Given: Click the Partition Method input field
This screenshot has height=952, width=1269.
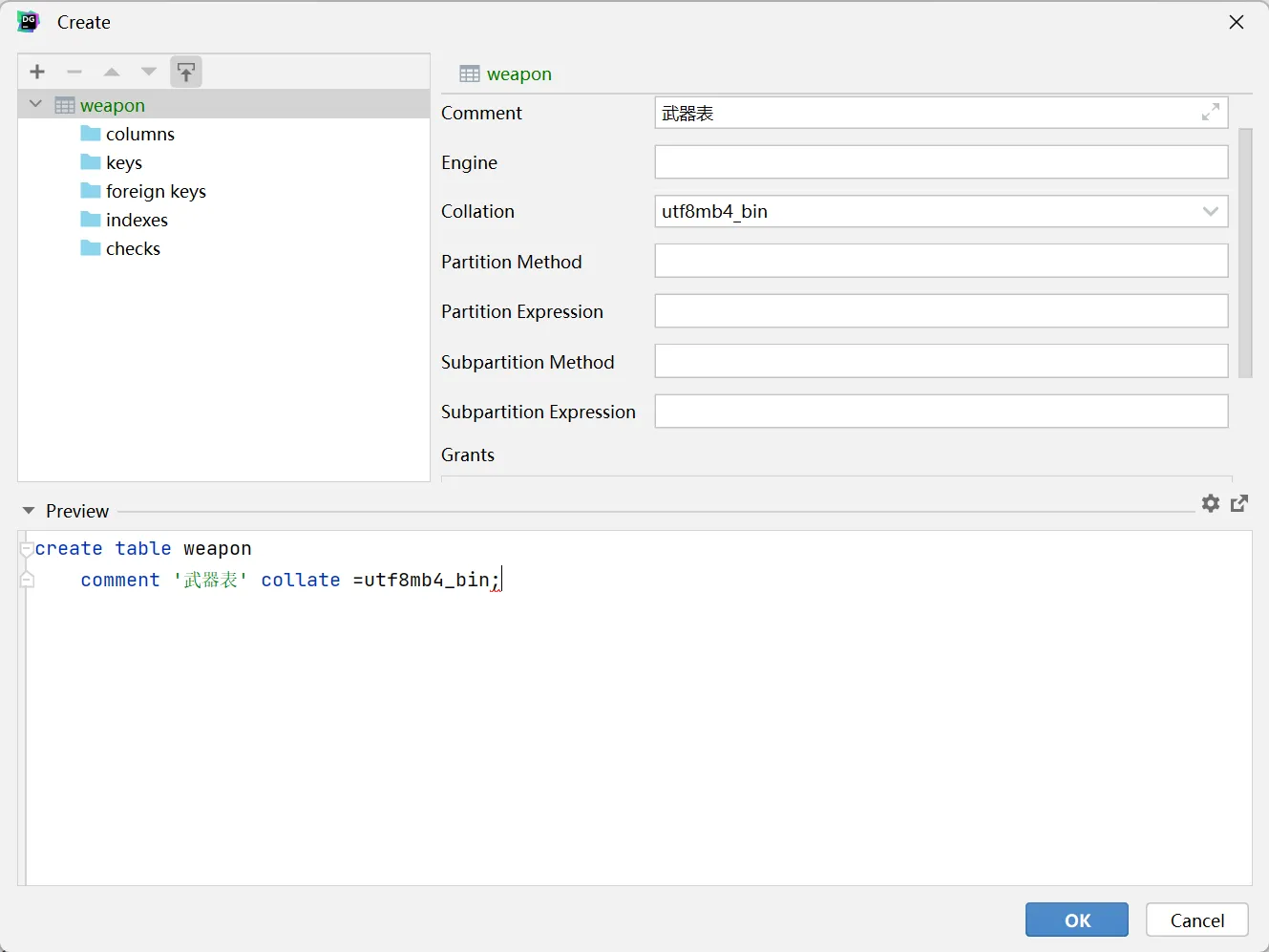Looking at the screenshot, I should tap(941, 261).
